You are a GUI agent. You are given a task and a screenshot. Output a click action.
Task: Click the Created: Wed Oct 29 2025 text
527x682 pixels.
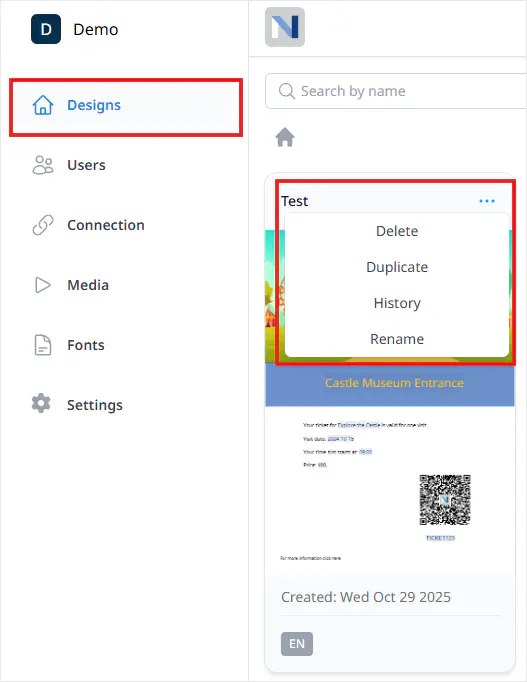366,597
